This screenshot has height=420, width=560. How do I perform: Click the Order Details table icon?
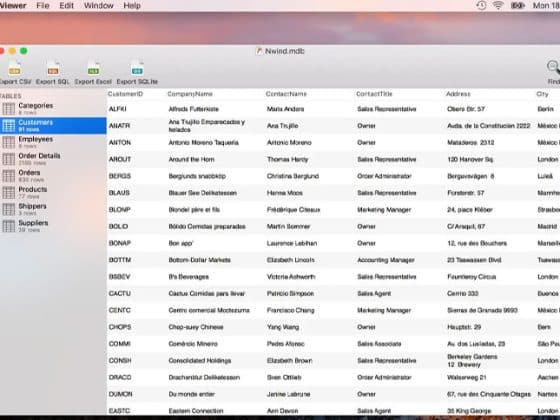pos(9,159)
